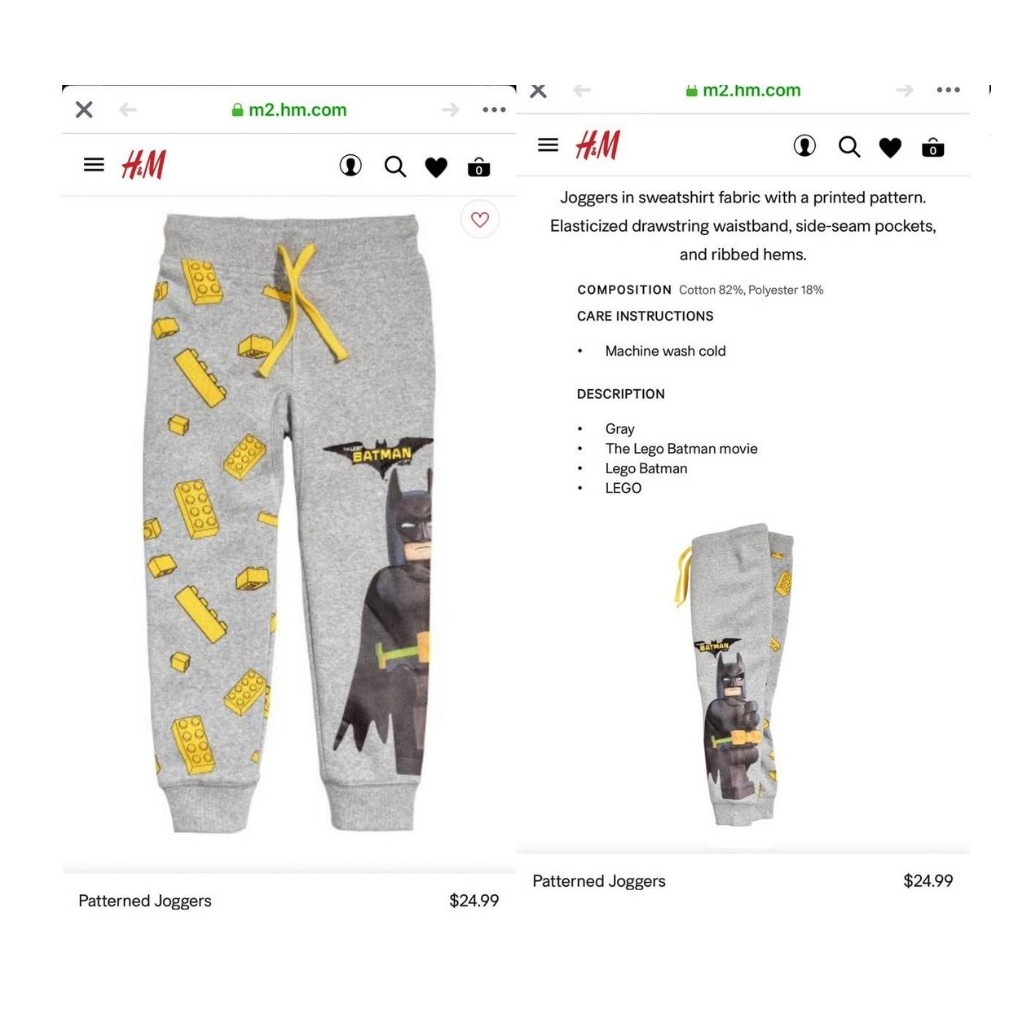Image resolution: width=1024 pixels, height=1024 pixels.
Task: Open browser more options dots on left
Action: pyautogui.click(x=494, y=110)
